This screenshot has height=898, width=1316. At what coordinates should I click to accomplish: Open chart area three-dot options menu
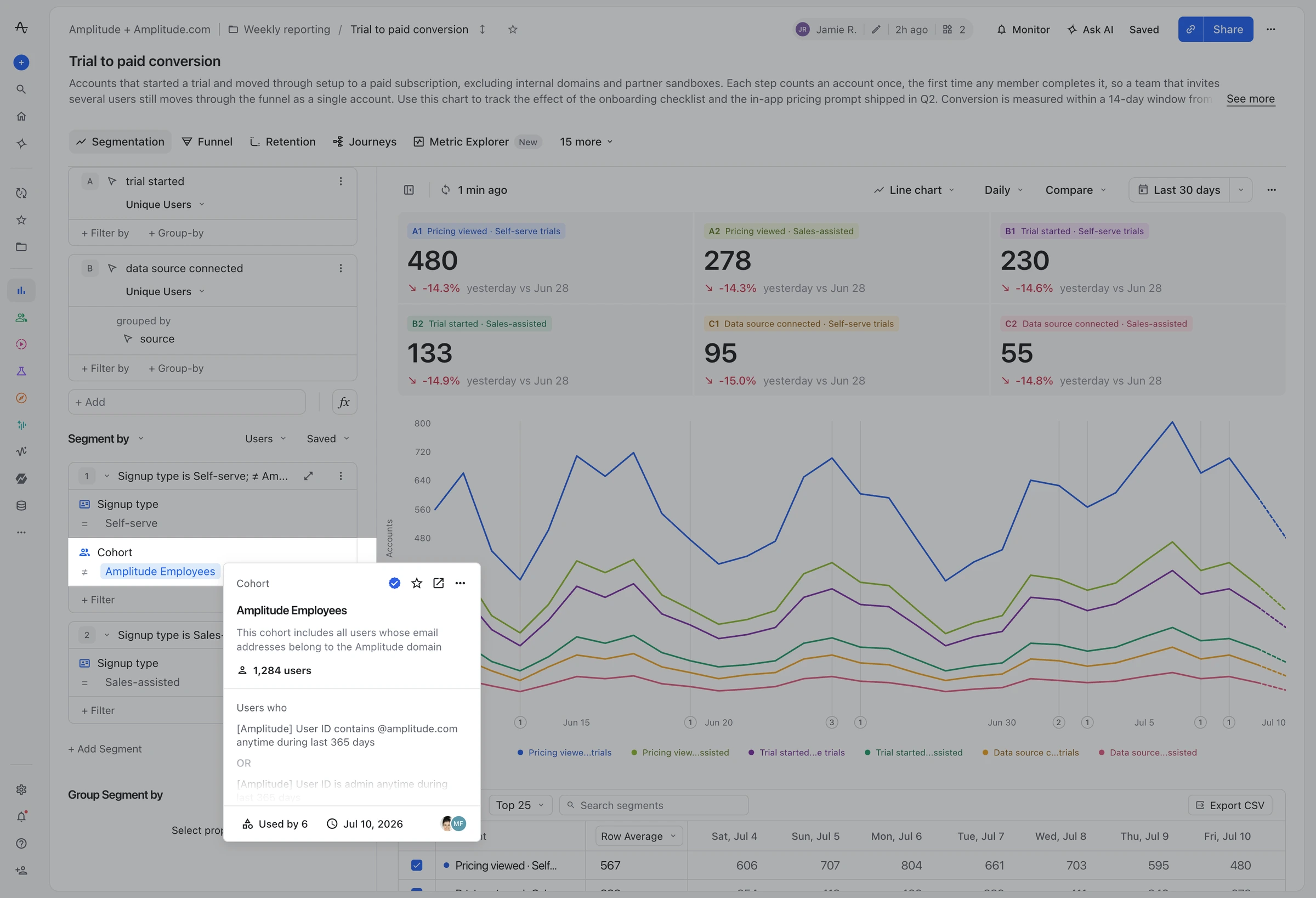point(1271,190)
